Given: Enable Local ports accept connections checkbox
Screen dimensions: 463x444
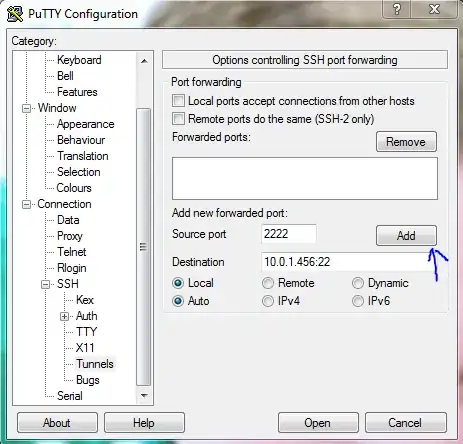Looking at the screenshot, I should coord(178,101).
